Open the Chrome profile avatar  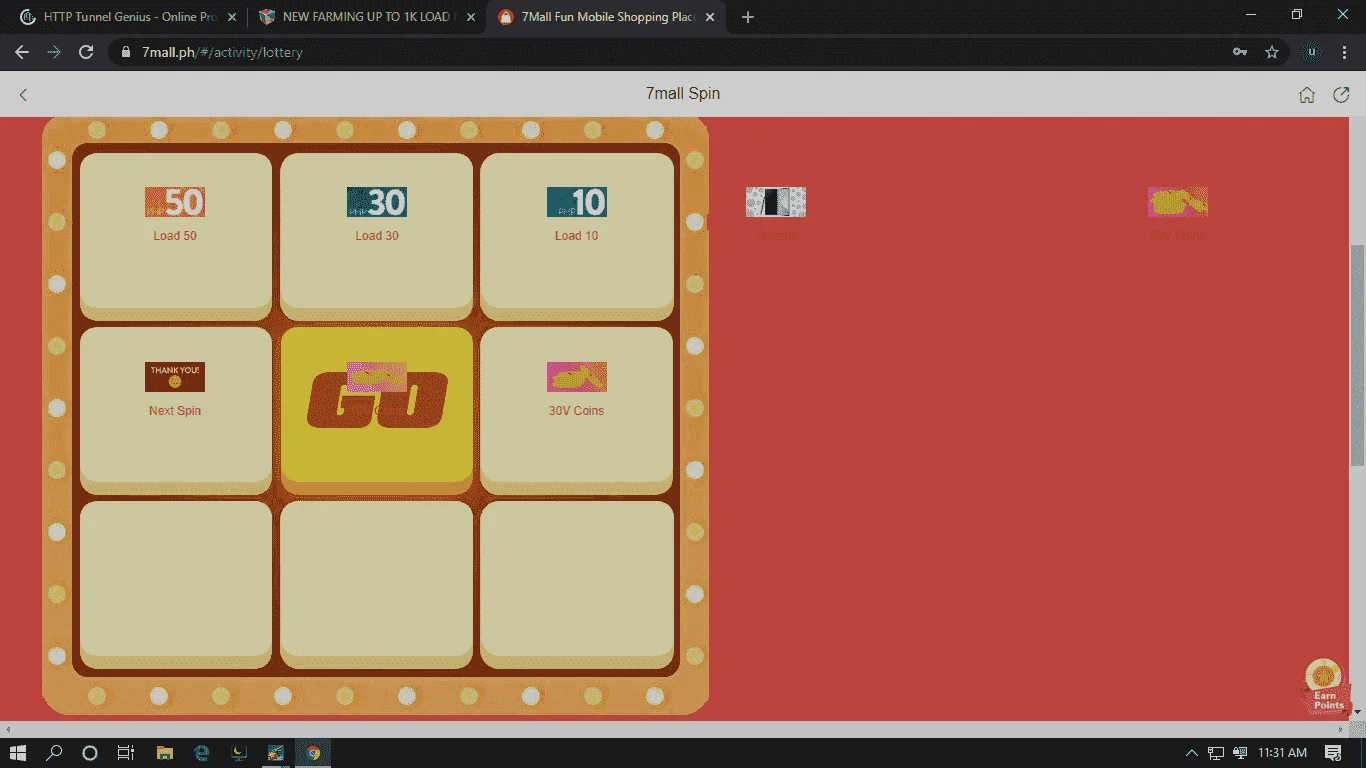coord(1311,52)
